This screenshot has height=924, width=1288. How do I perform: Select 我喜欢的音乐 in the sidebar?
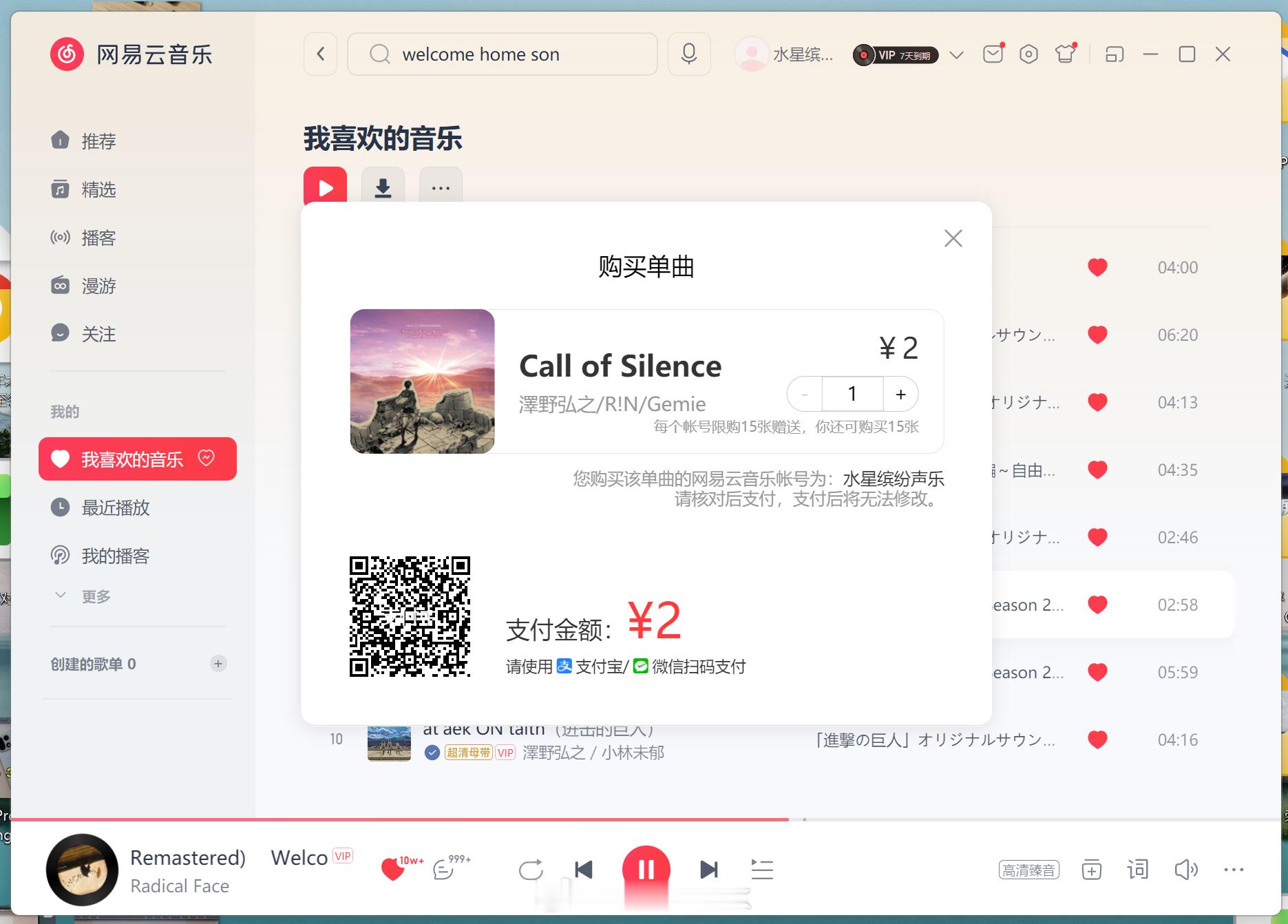click(x=138, y=459)
